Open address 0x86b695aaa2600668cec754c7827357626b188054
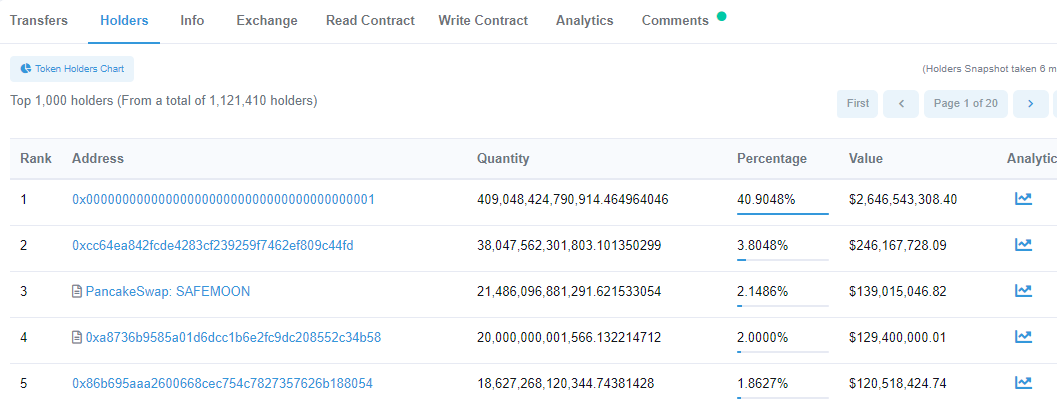Image resolution: width=1057 pixels, height=409 pixels. coord(222,384)
